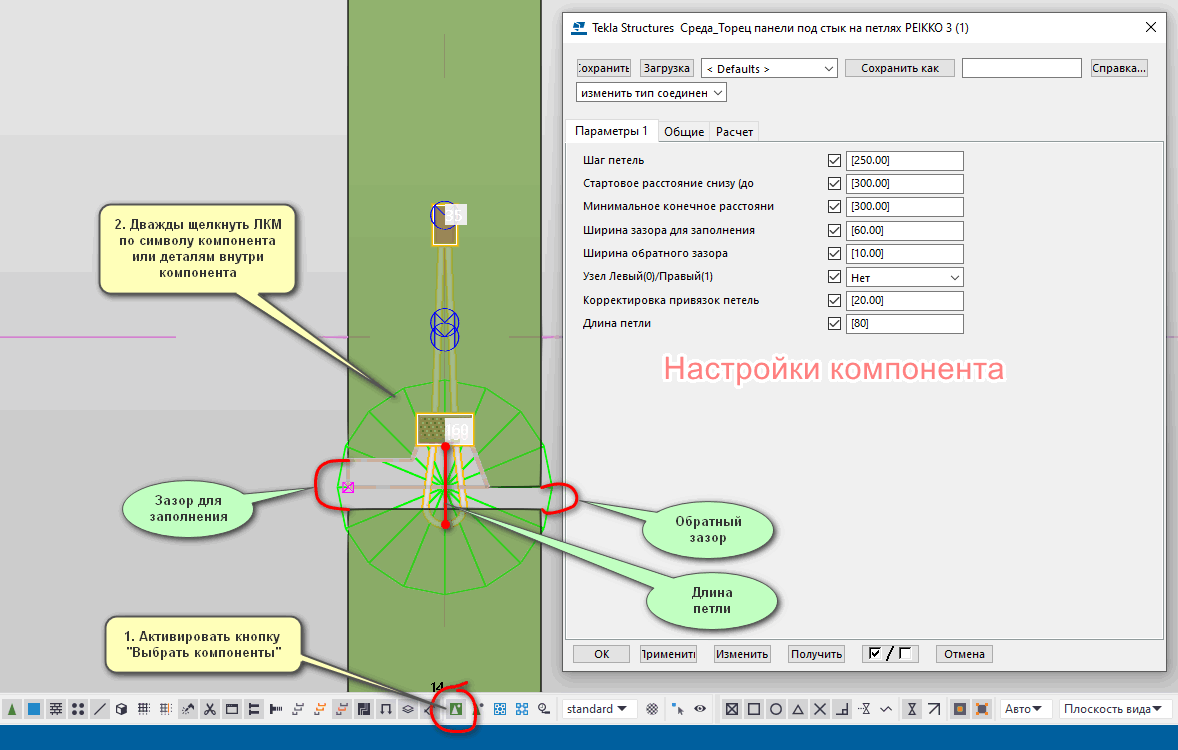1178x750 pixels.
Task: Switch to the 'Параметры 1' tab
Action: tap(611, 131)
